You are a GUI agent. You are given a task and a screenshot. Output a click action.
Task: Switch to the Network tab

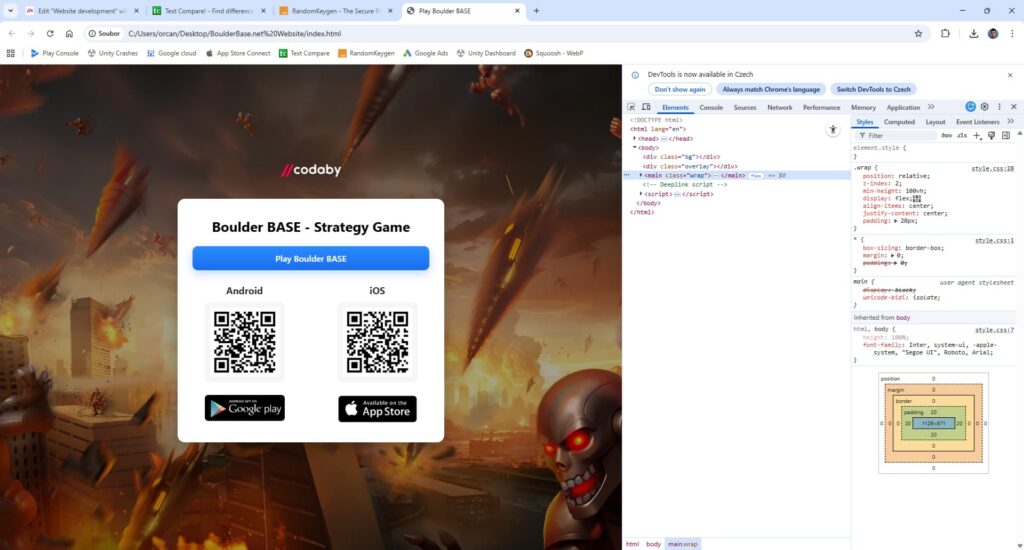tap(780, 107)
